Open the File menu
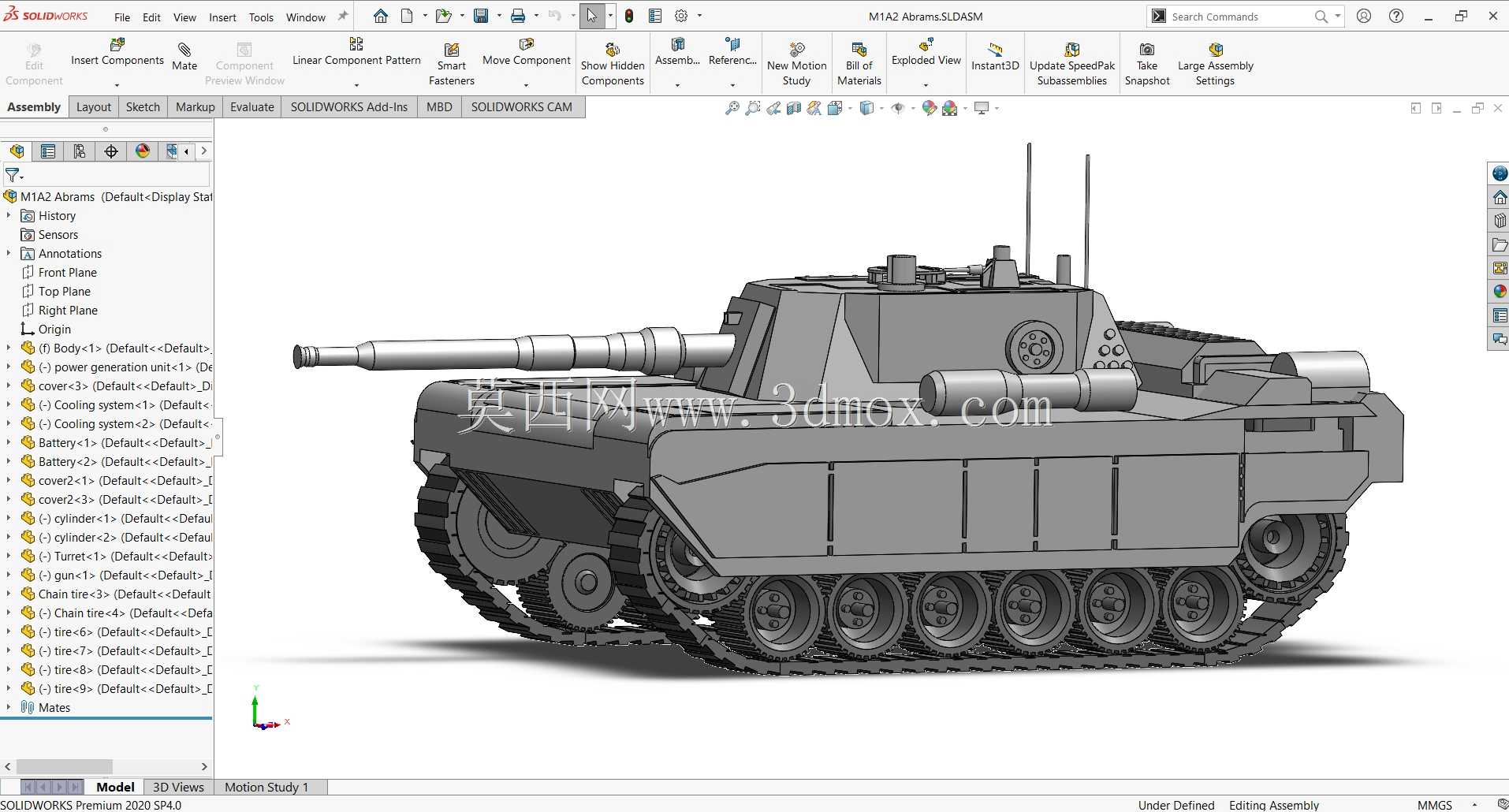Image resolution: width=1509 pixels, height=812 pixels. click(122, 17)
